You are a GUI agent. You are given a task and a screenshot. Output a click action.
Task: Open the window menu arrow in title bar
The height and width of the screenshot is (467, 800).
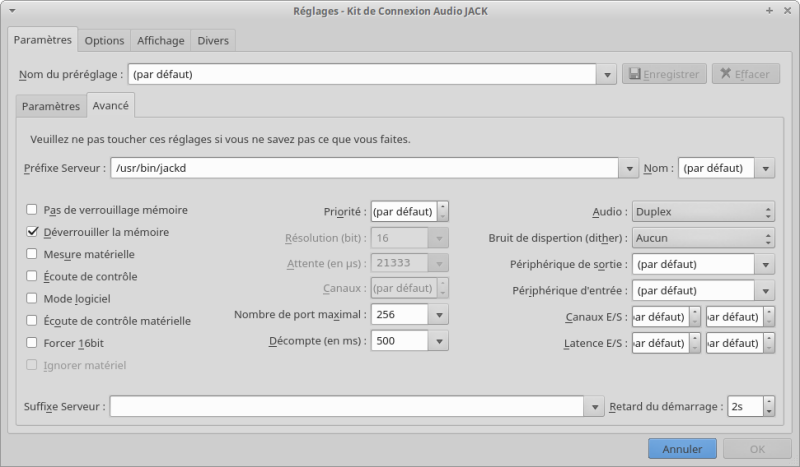coord(12,11)
